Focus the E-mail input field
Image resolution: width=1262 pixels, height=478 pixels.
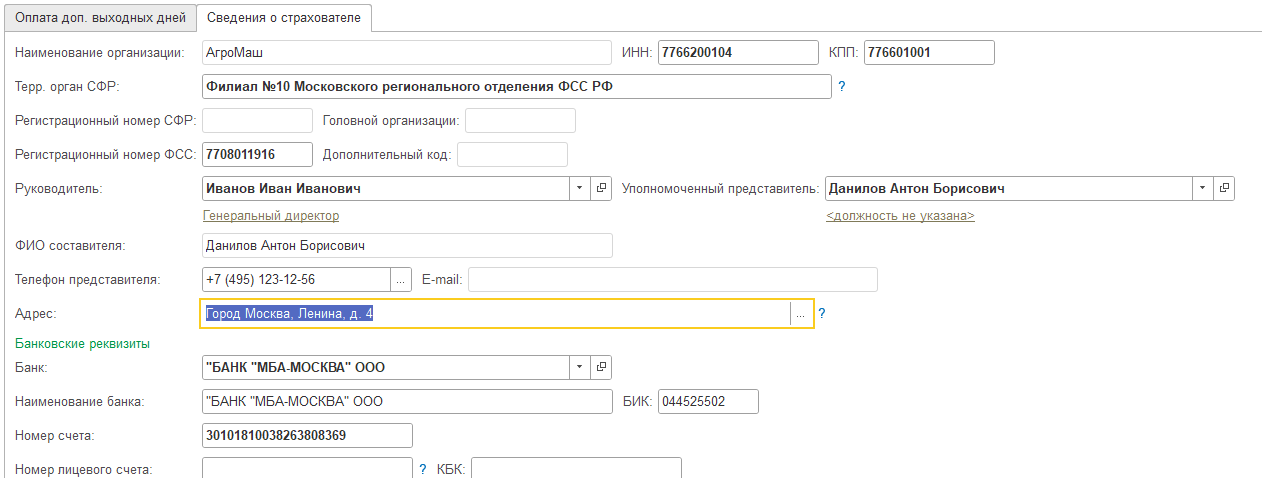click(x=672, y=280)
